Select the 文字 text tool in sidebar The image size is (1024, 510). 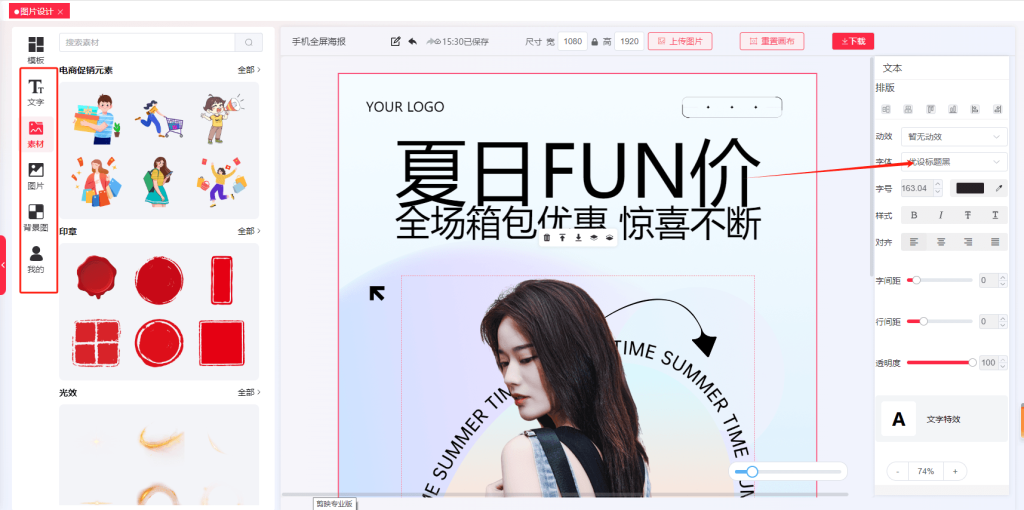click(36, 93)
